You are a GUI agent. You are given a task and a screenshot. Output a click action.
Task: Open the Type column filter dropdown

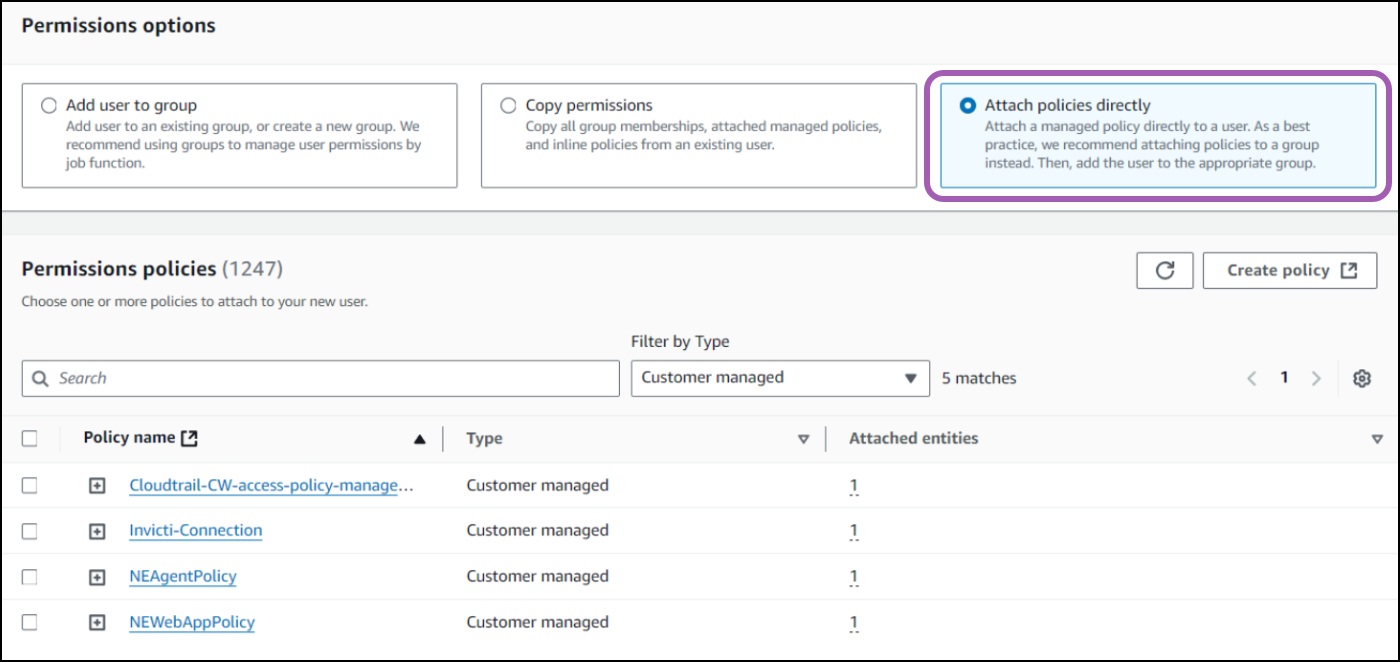tap(804, 438)
